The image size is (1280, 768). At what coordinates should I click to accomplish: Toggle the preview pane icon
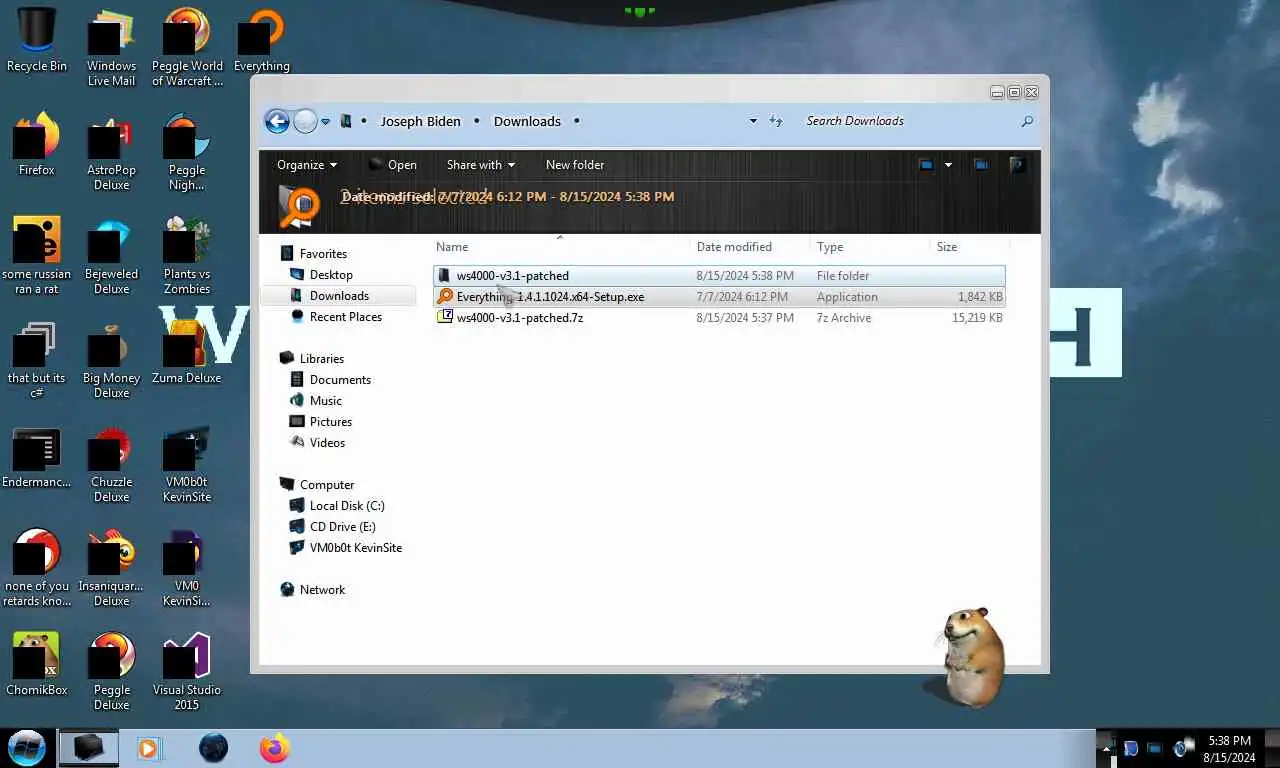(981, 165)
